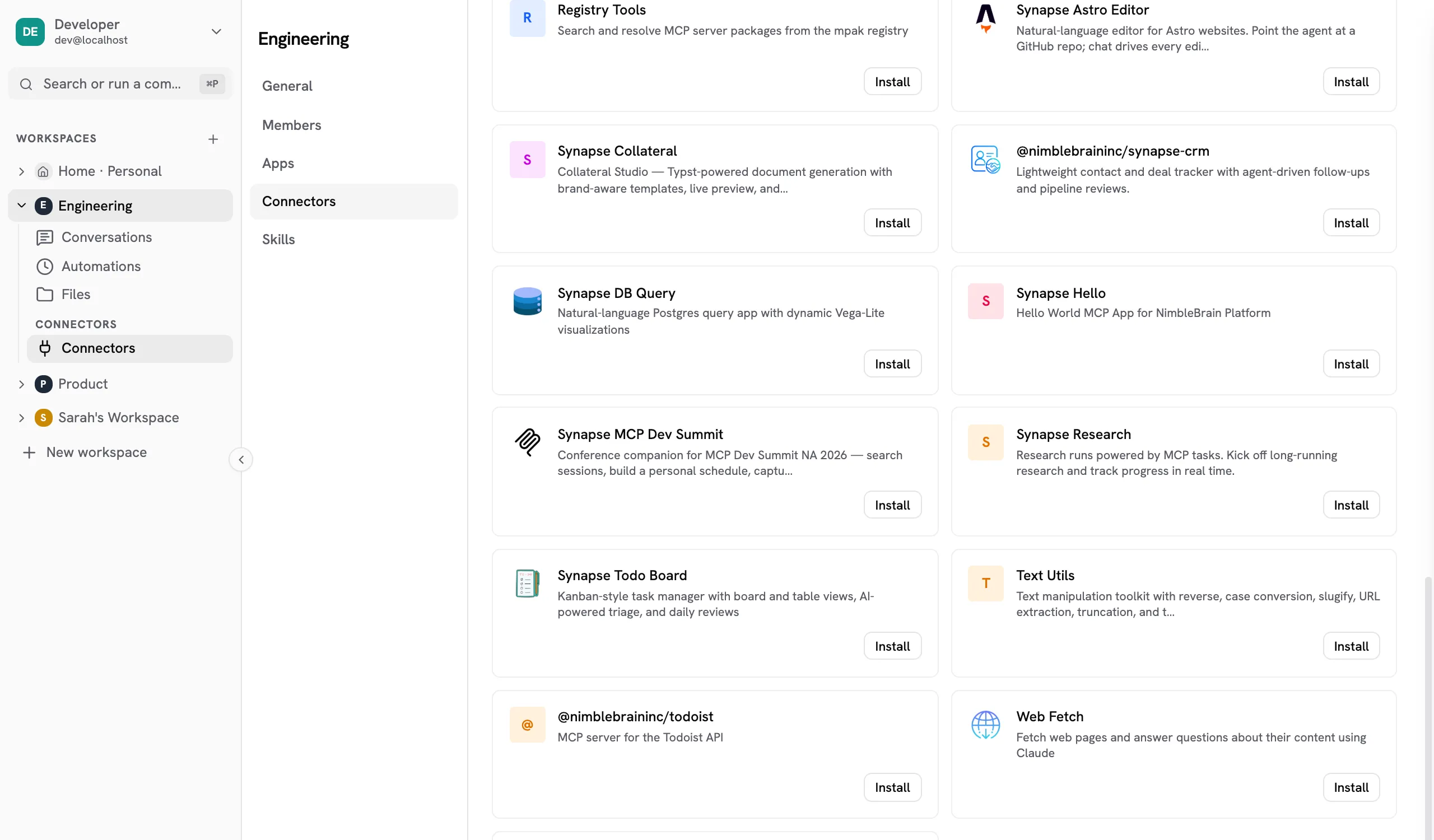The image size is (1434, 840).
Task: Install @nimblebraininc/todoist
Action: pos(892,787)
